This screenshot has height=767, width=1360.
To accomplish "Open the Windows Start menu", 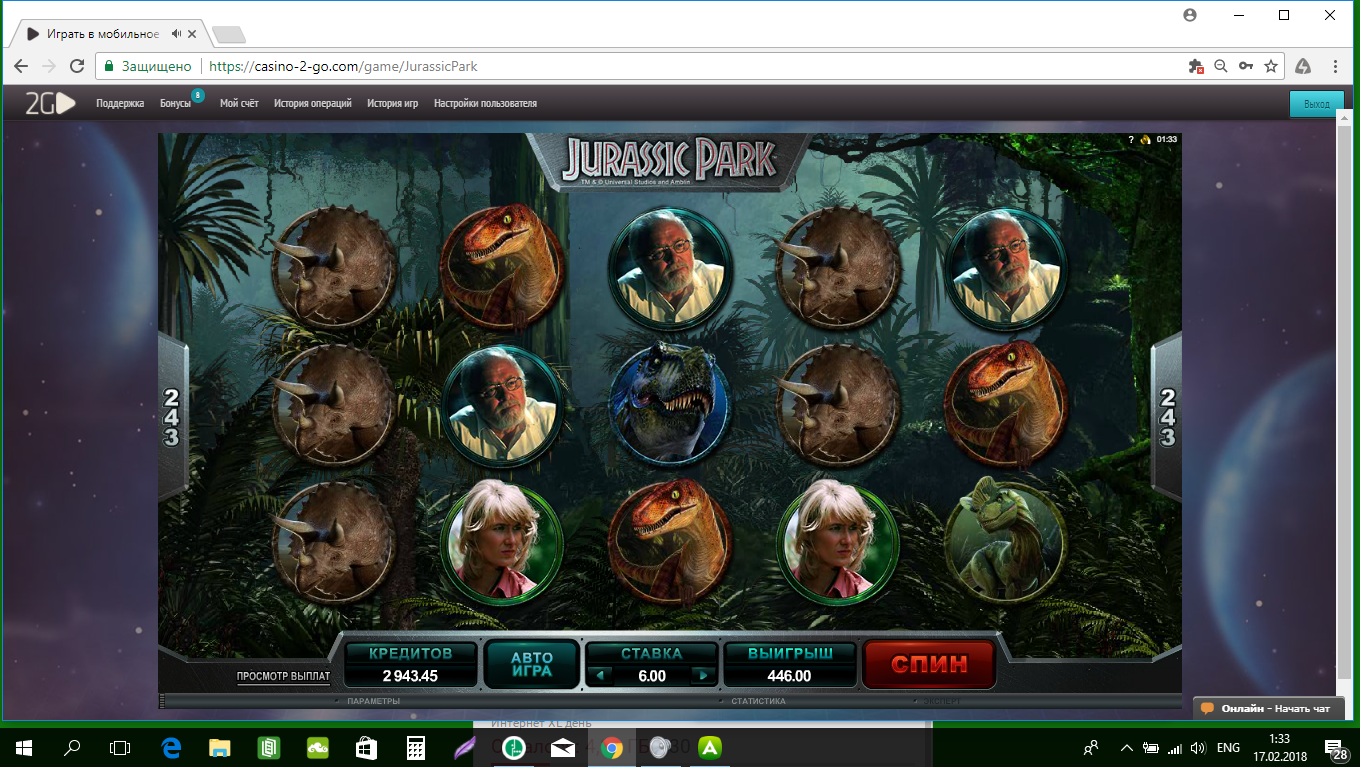I will click(x=23, y=747).
